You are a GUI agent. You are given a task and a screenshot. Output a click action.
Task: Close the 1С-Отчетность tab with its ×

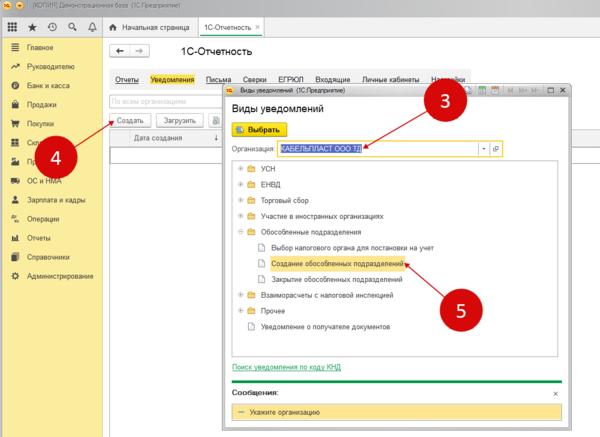(x=258, y=27)
